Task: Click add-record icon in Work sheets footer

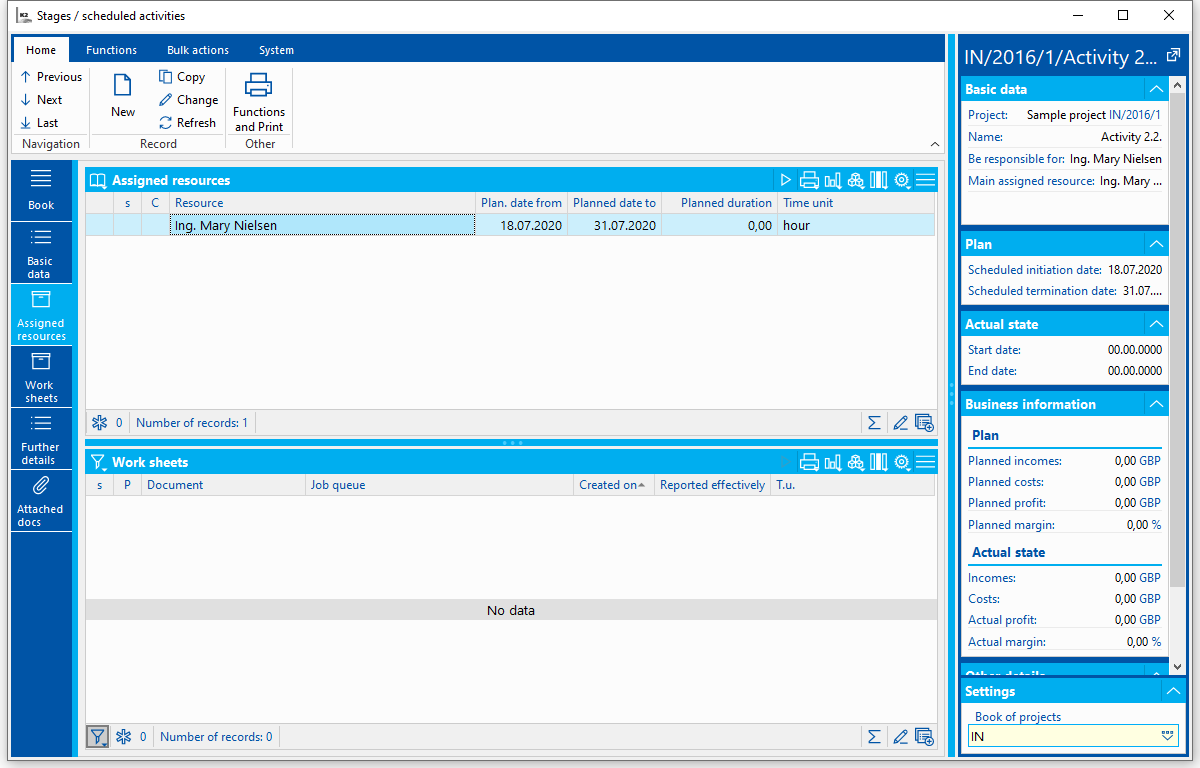Action: pyautogui.click(x=924, y=737)
